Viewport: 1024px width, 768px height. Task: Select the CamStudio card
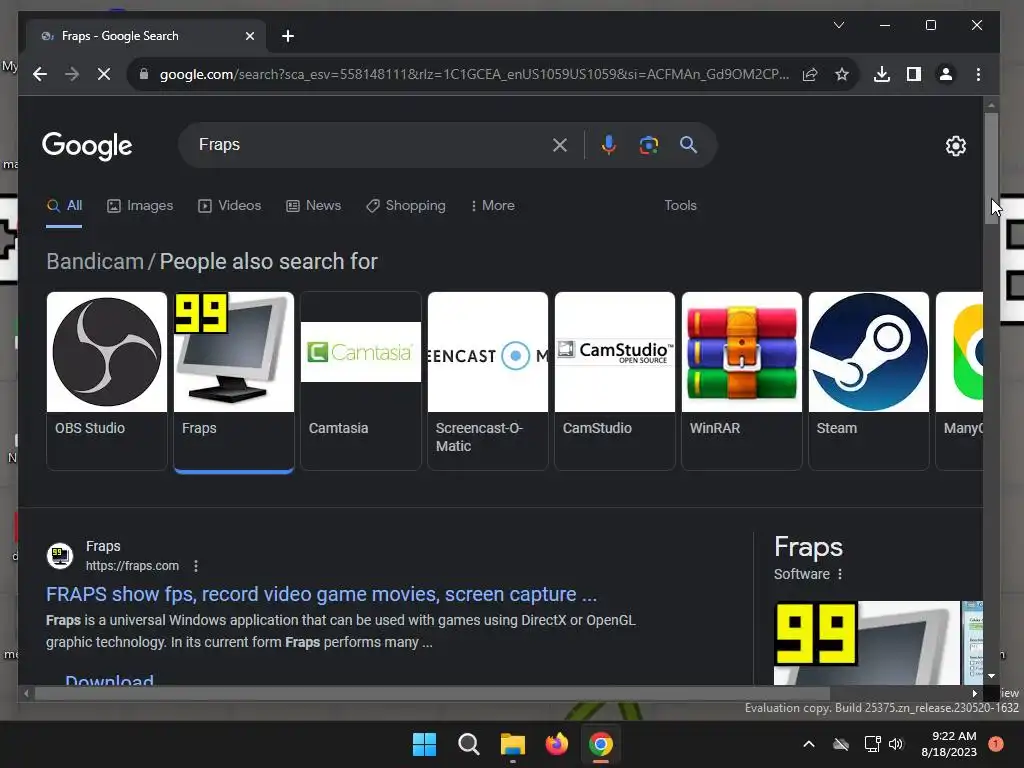point(615,381)
